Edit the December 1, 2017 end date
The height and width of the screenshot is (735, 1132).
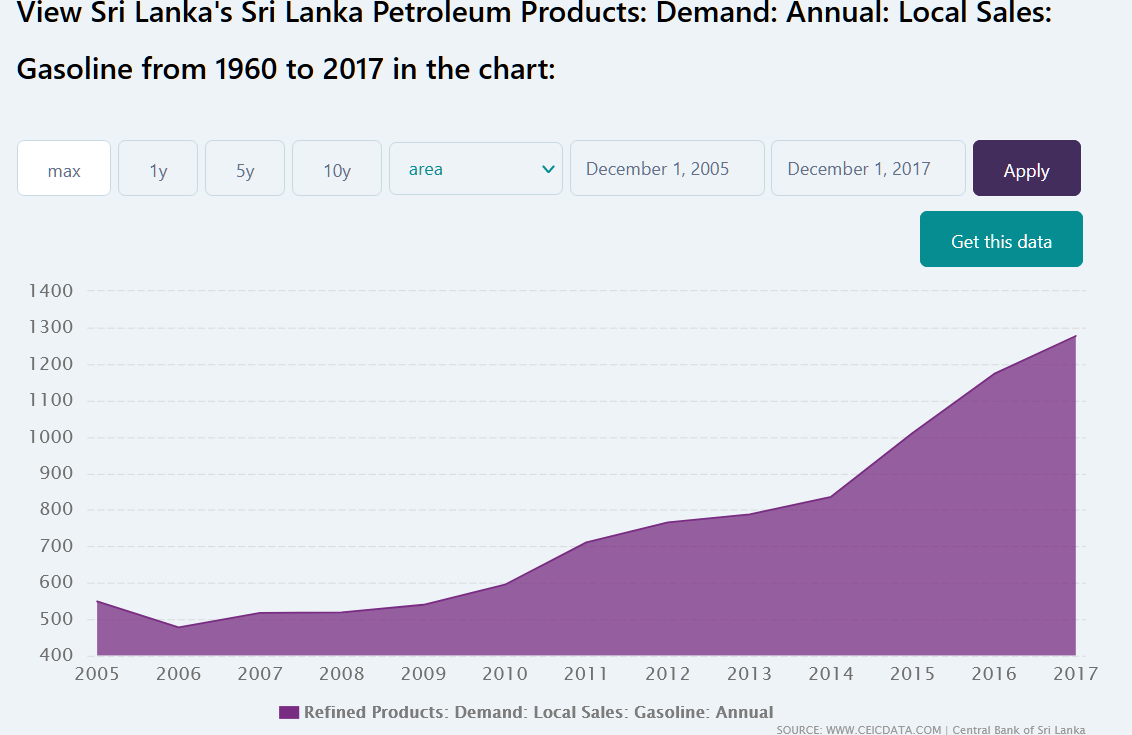point(868,168)
